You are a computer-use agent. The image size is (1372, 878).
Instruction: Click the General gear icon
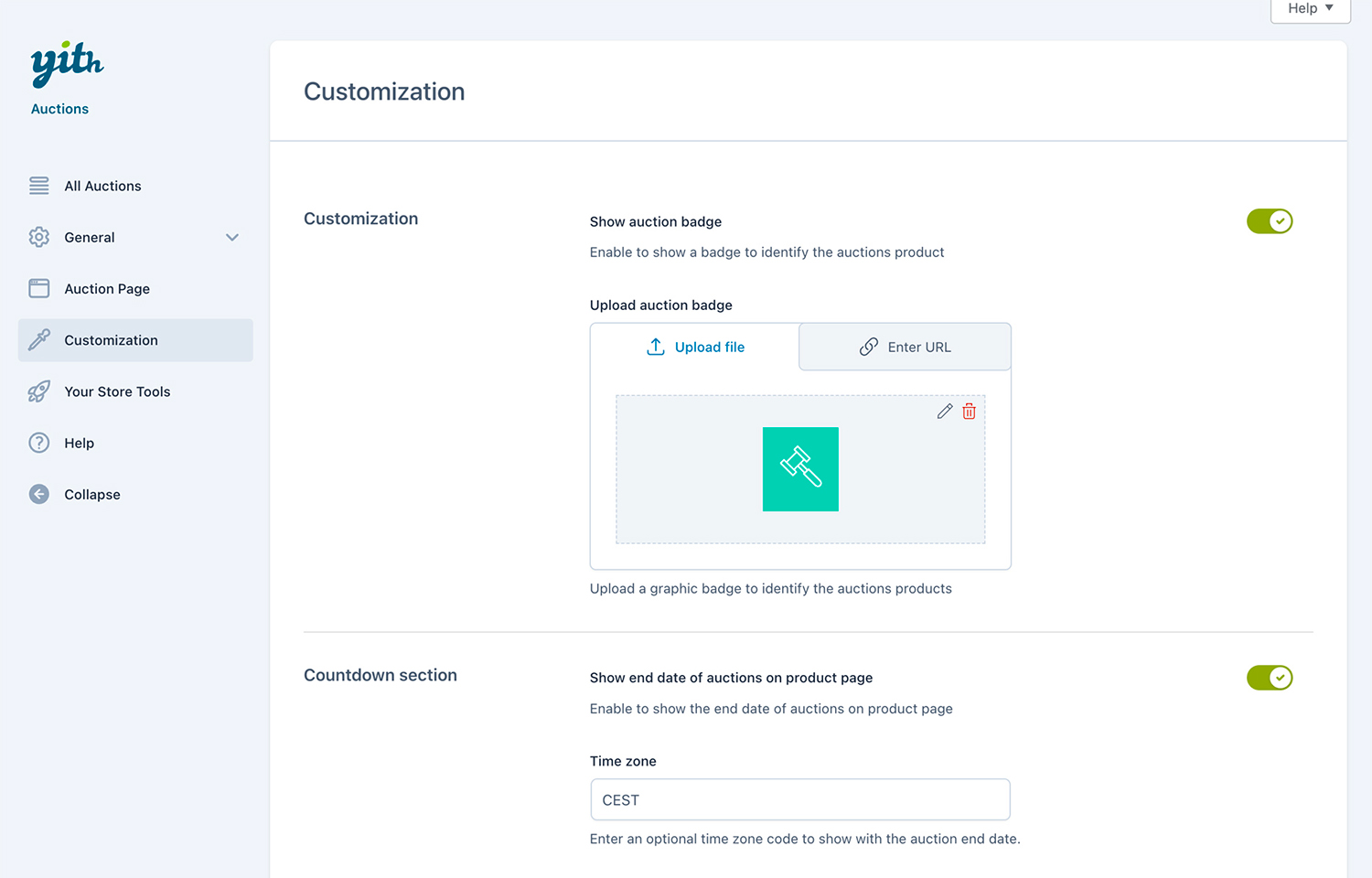click(x=39, y=237)
